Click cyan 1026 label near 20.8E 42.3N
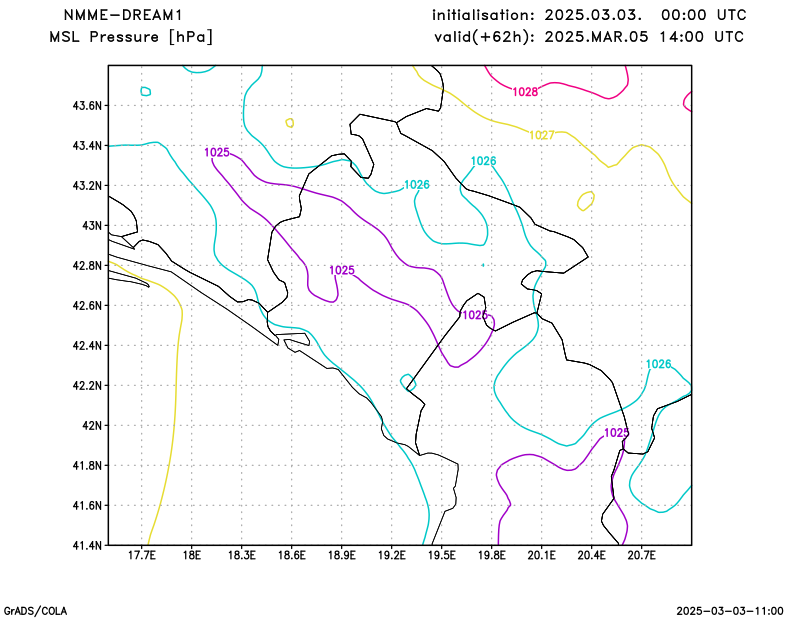The image size is (800, 618). coord(659,364)
